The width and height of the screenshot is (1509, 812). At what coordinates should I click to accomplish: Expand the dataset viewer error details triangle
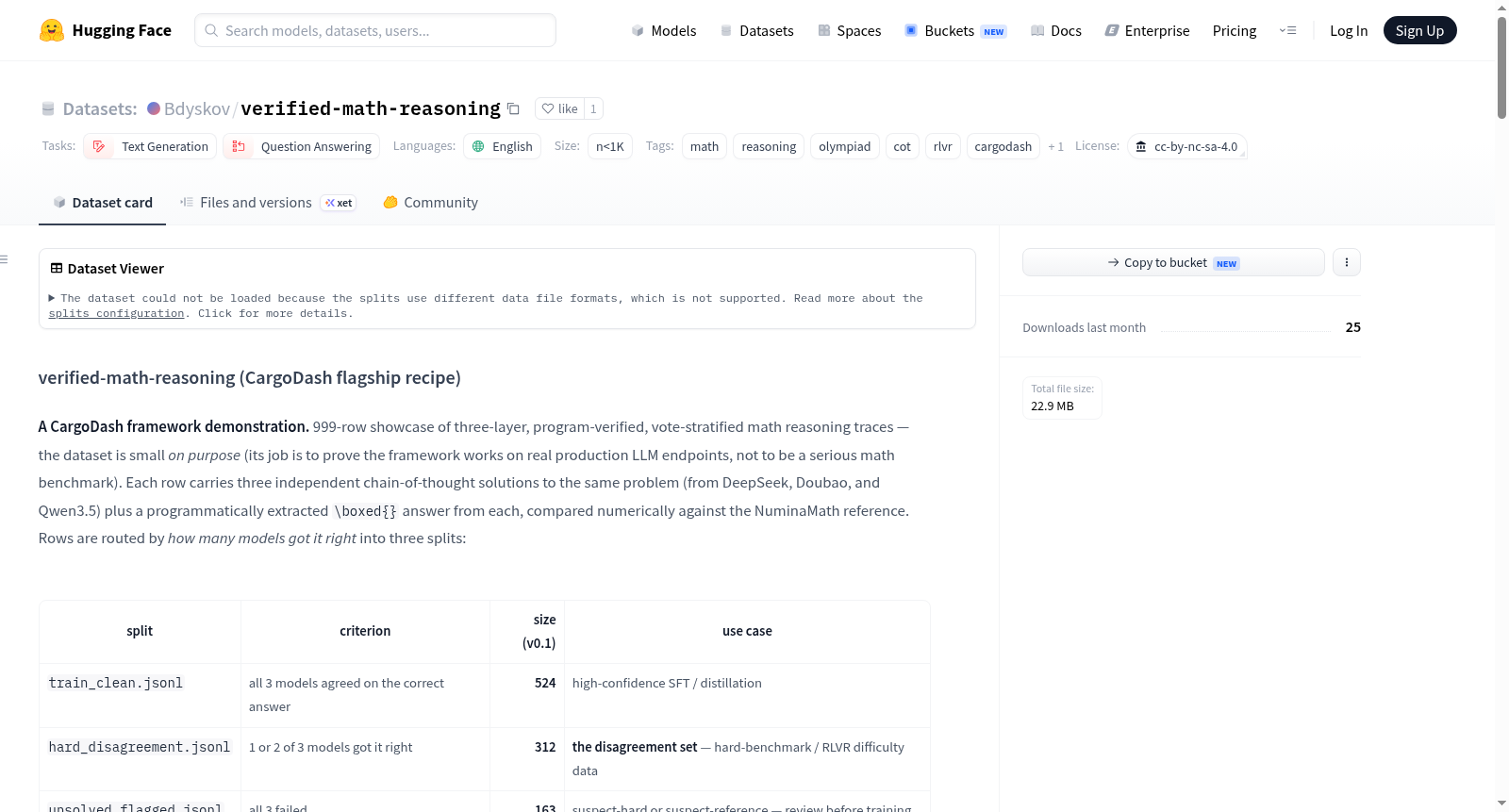pyautogui.click(x=52, y=298)
